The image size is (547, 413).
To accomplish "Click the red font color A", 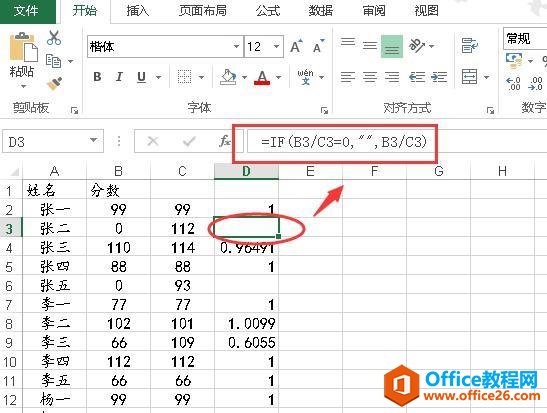I will click(262, 77).
